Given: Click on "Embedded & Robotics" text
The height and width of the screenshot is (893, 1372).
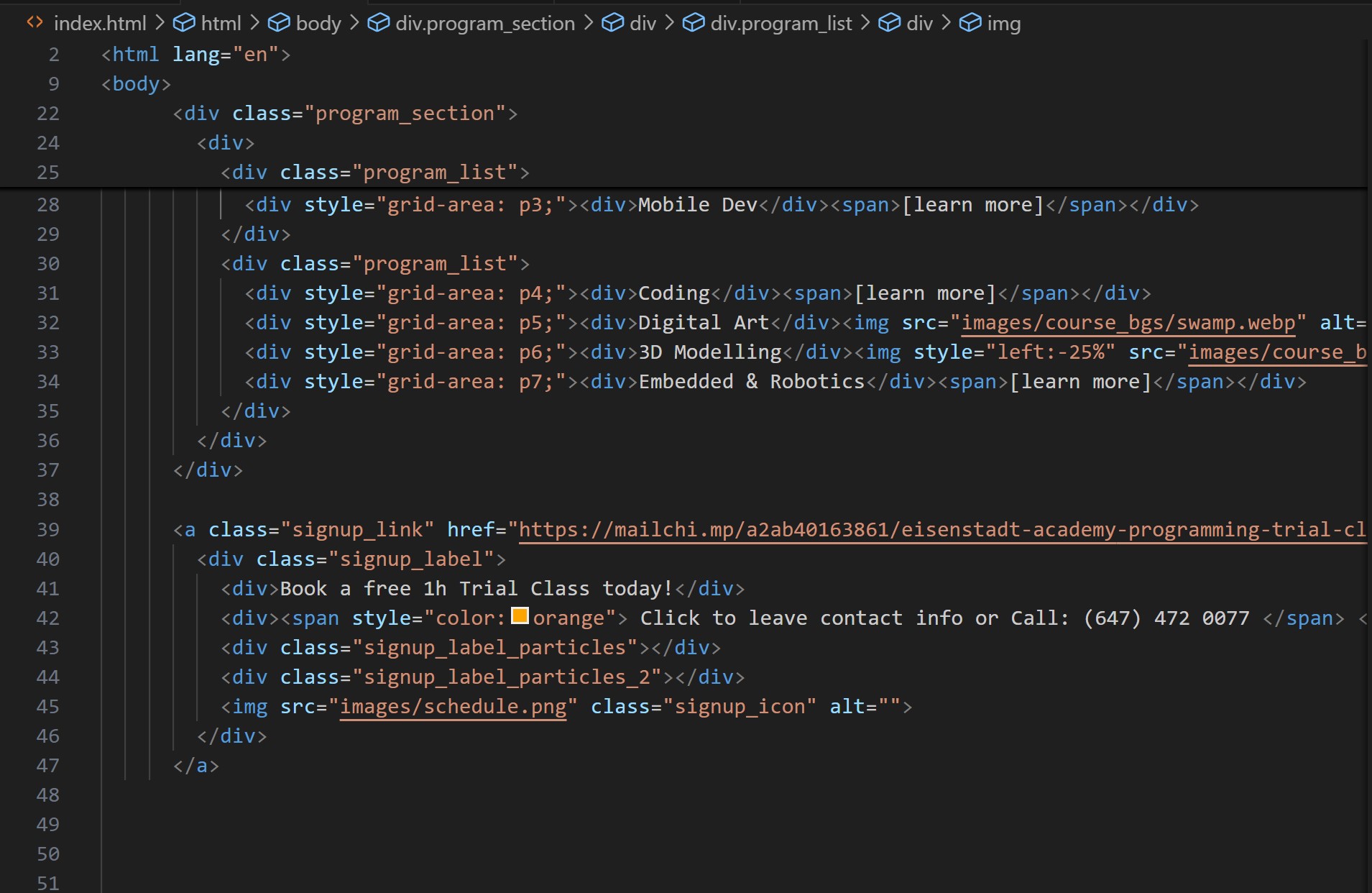Looking at the screenshot, I should [751, 382].
